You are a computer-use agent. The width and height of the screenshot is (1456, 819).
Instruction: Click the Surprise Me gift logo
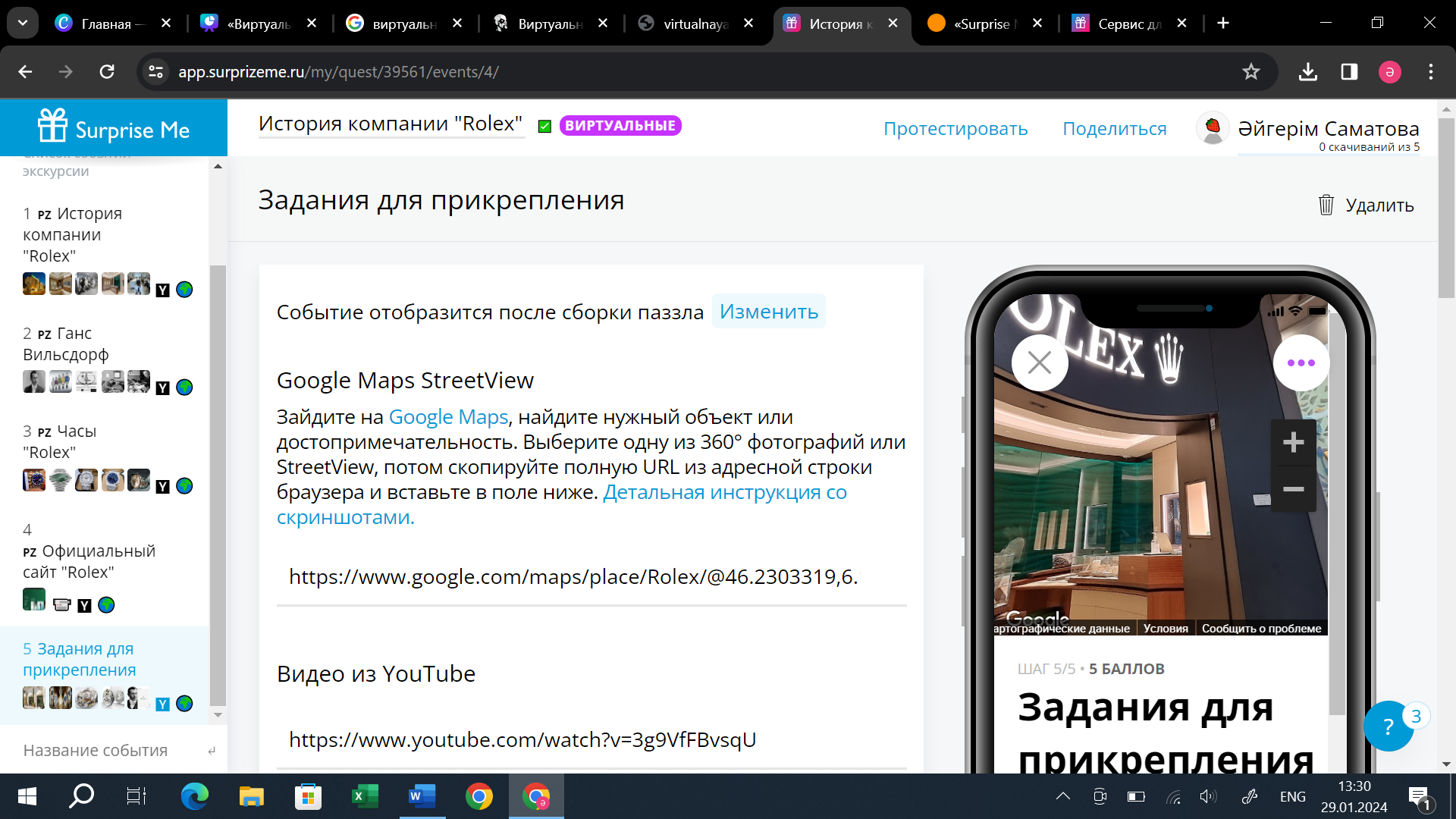tap(53, 127)
